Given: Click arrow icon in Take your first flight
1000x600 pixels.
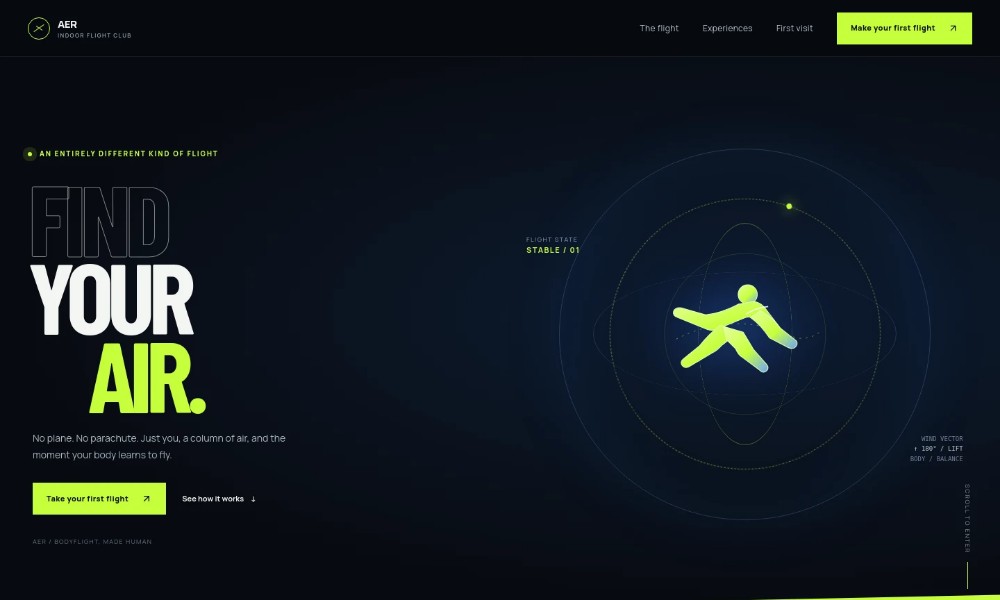Looking at the screenshot, I should [x=146, y=499].
